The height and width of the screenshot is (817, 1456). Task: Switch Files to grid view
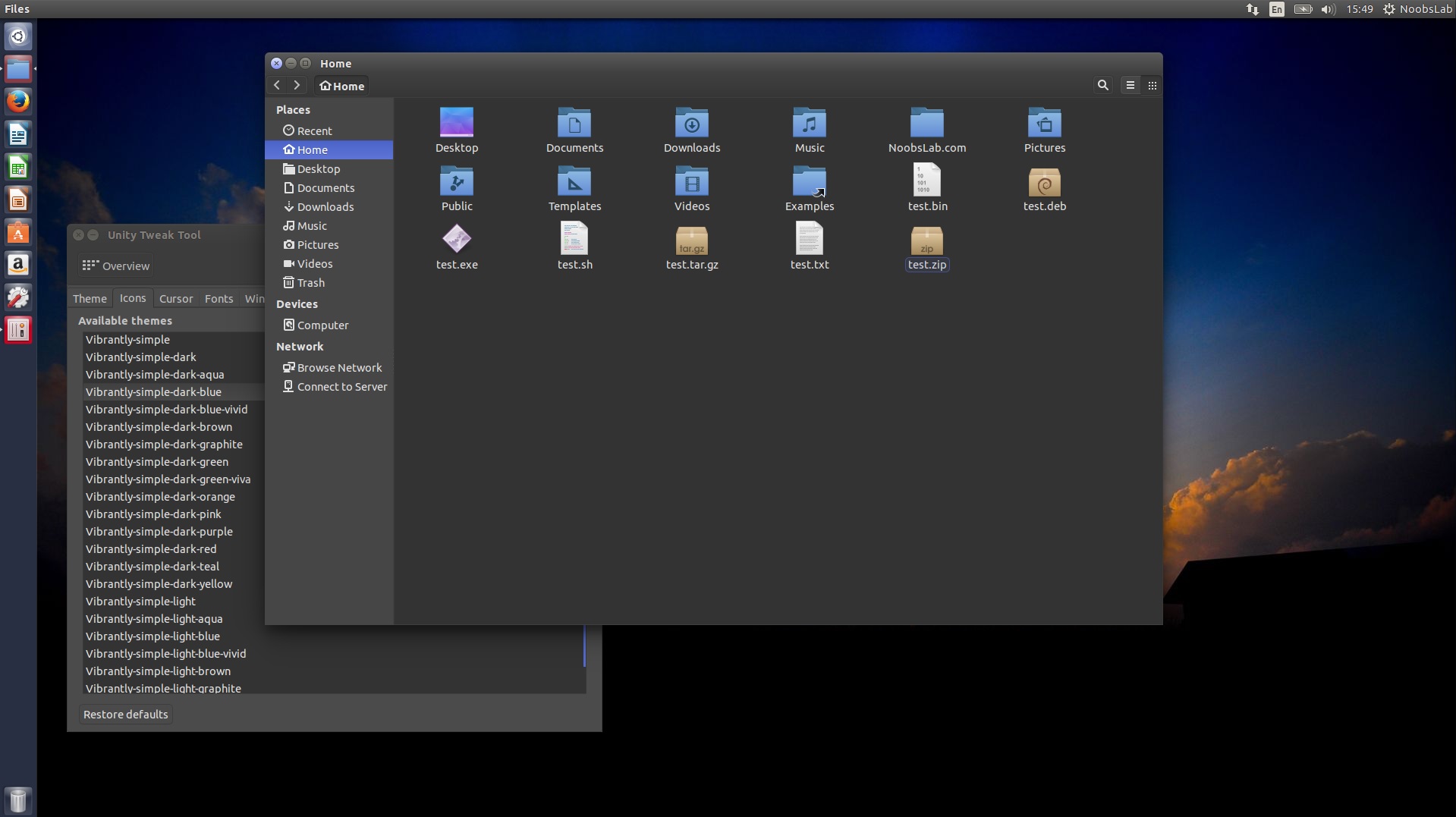[x=1153, y=86]
